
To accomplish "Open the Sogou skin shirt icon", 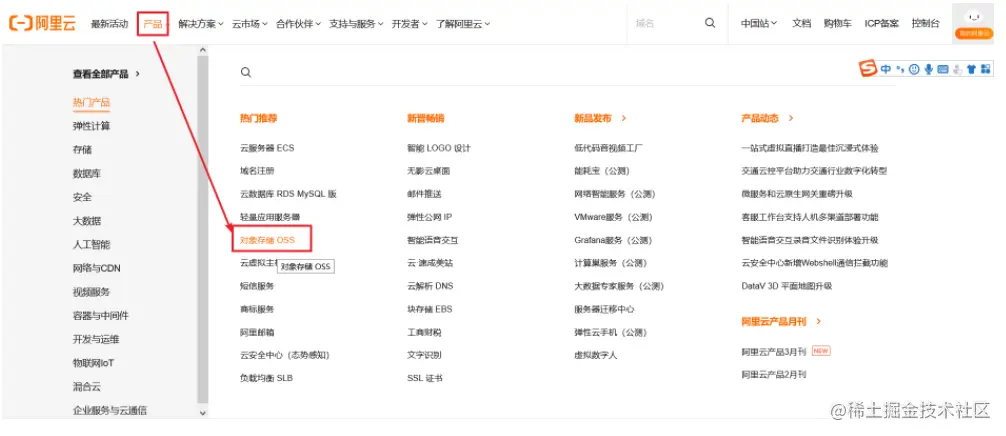I will pos(971,69).
